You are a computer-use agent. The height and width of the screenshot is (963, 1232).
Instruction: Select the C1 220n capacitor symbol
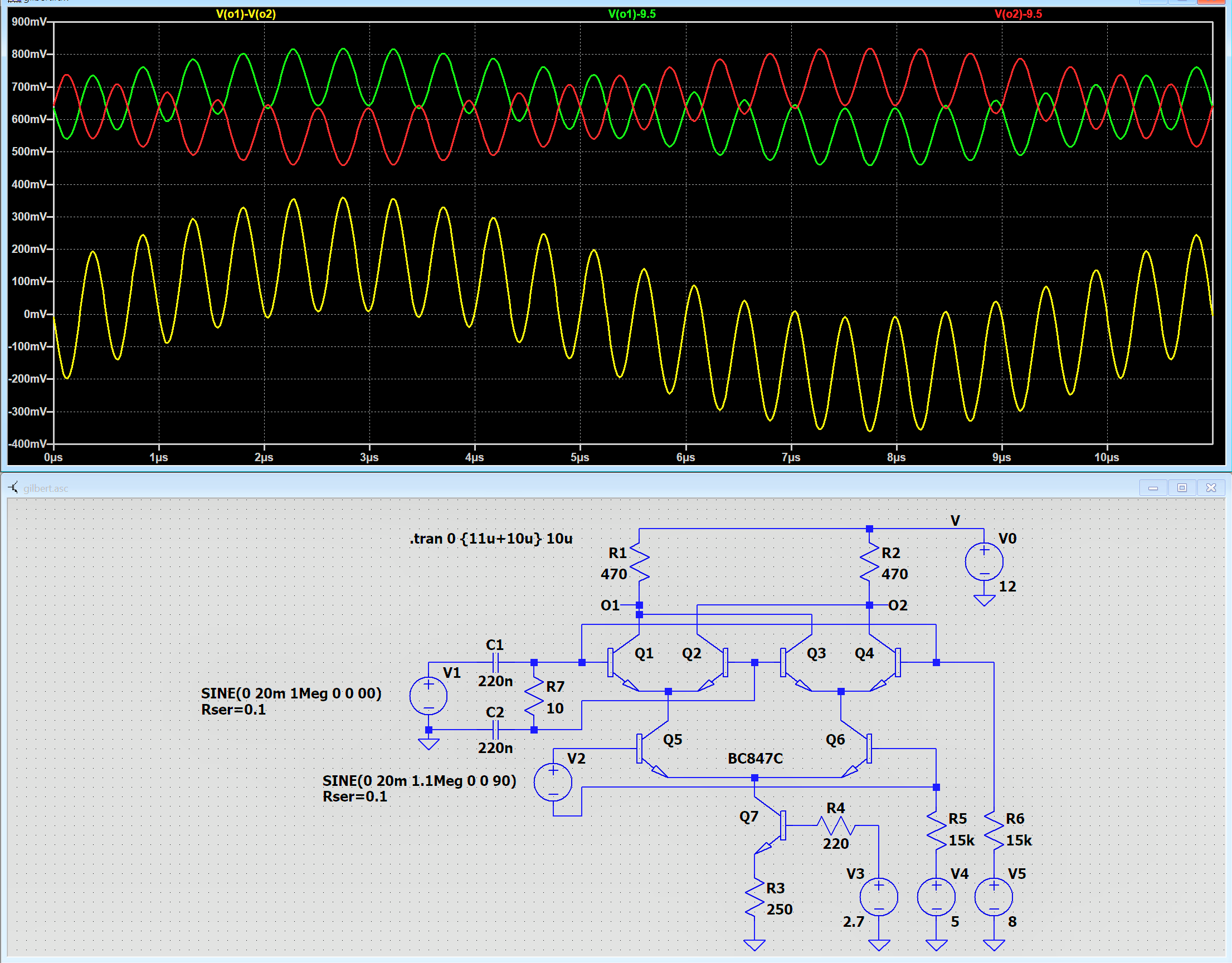click(495, 662)
